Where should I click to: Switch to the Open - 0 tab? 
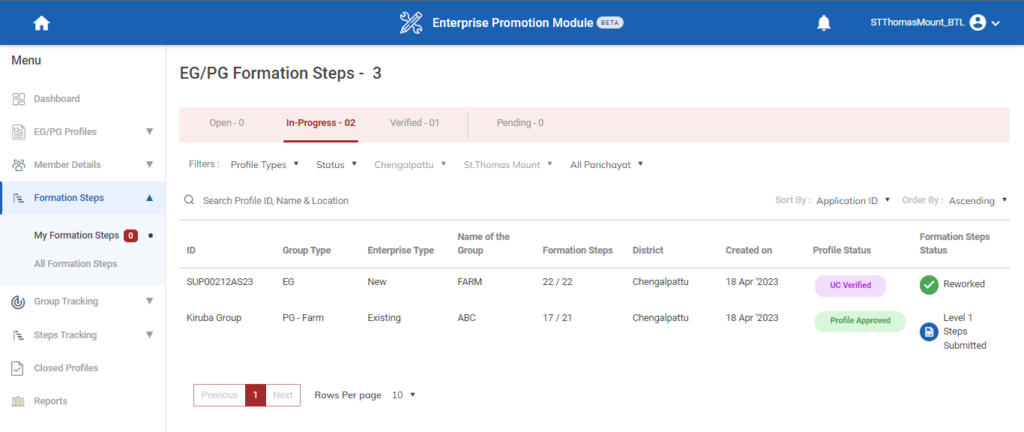click(x=226, y=123)
